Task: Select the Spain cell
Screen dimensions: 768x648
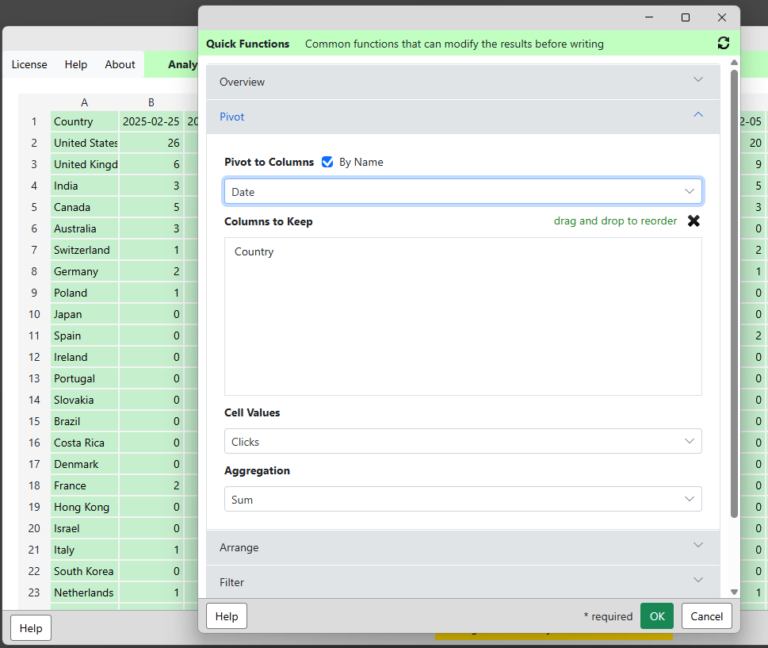Action: point(84,336)
